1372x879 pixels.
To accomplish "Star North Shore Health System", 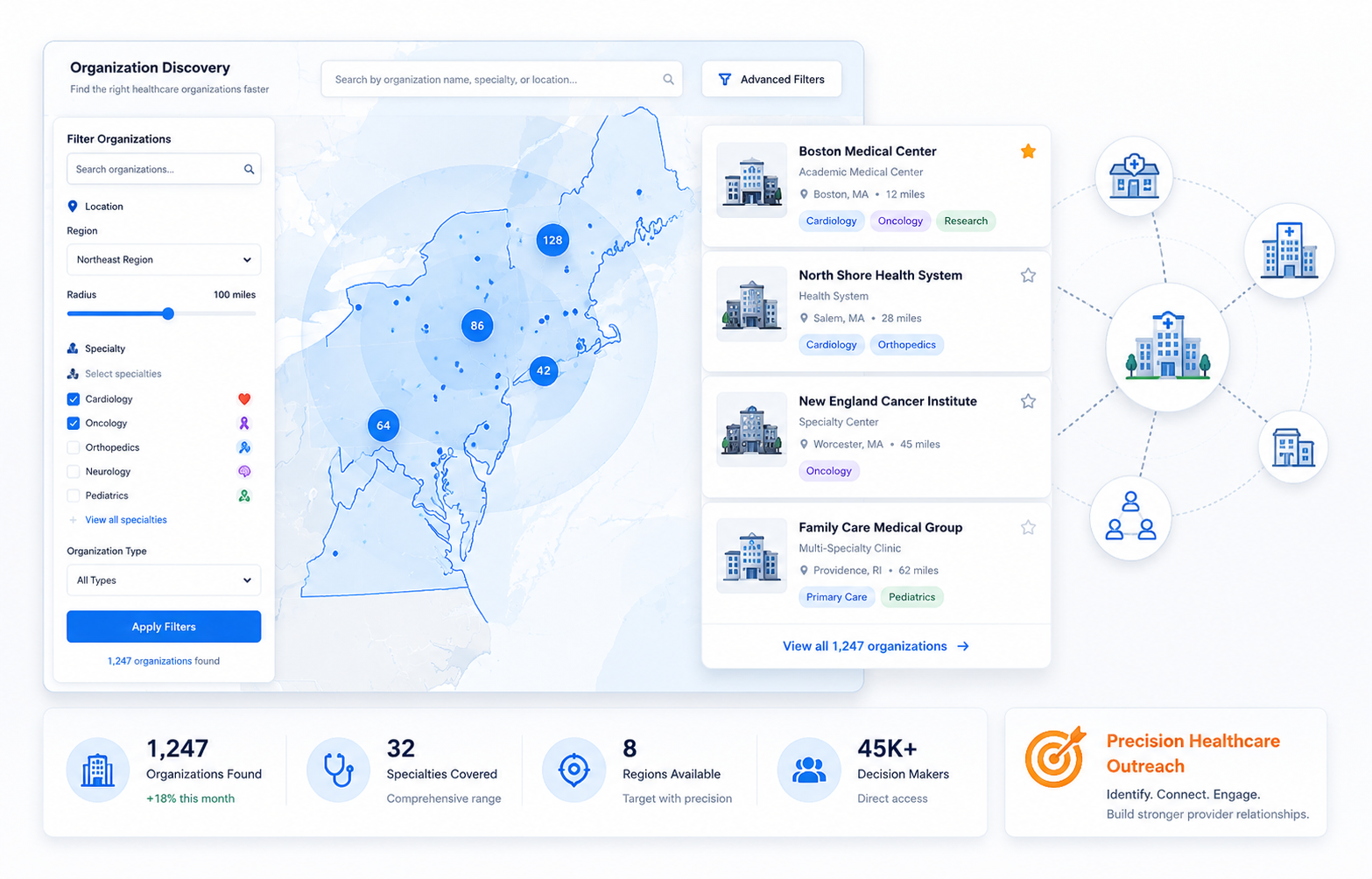I will 1028,276.
